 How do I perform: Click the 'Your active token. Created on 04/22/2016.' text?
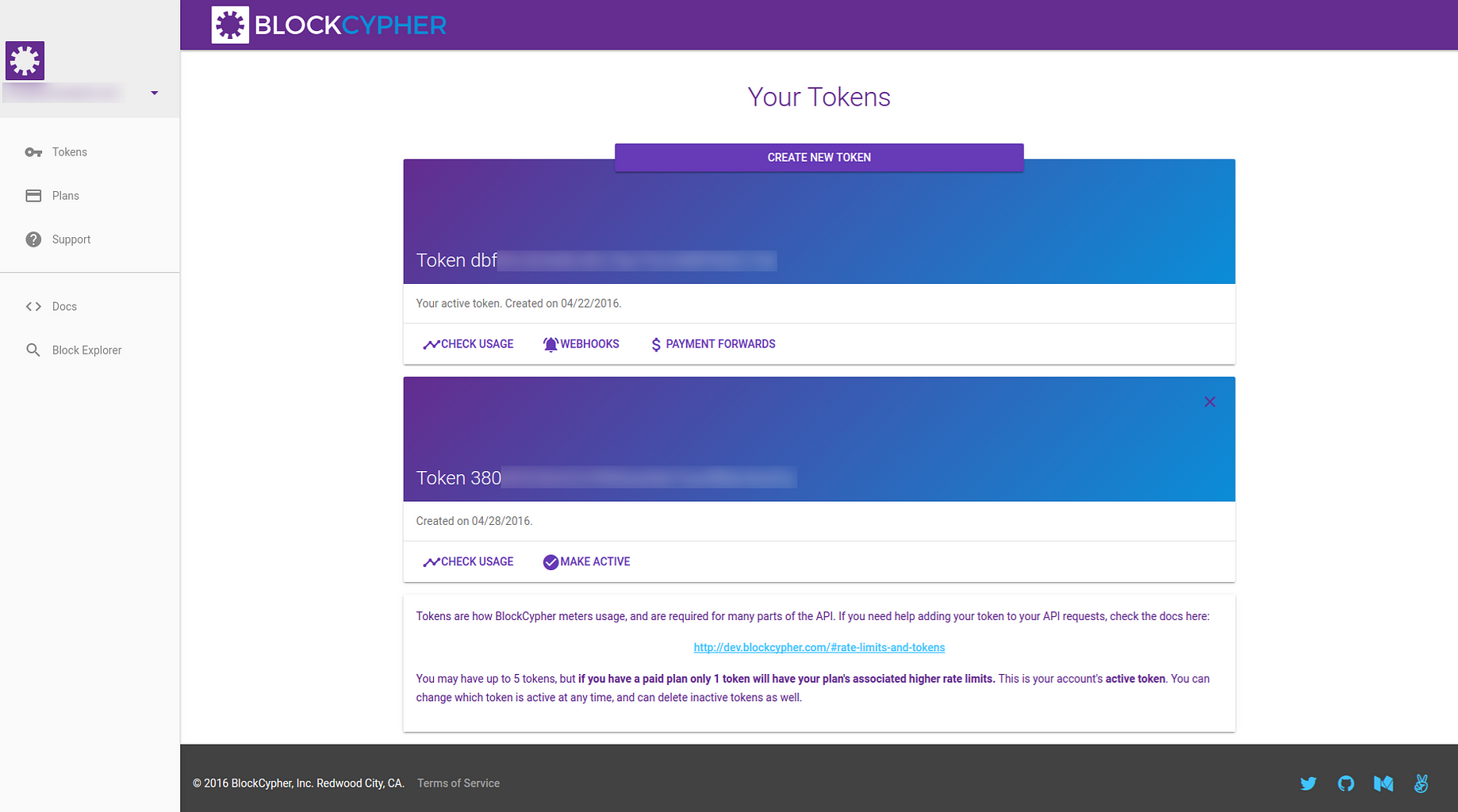pyautogui.click(x=519, y=304)
